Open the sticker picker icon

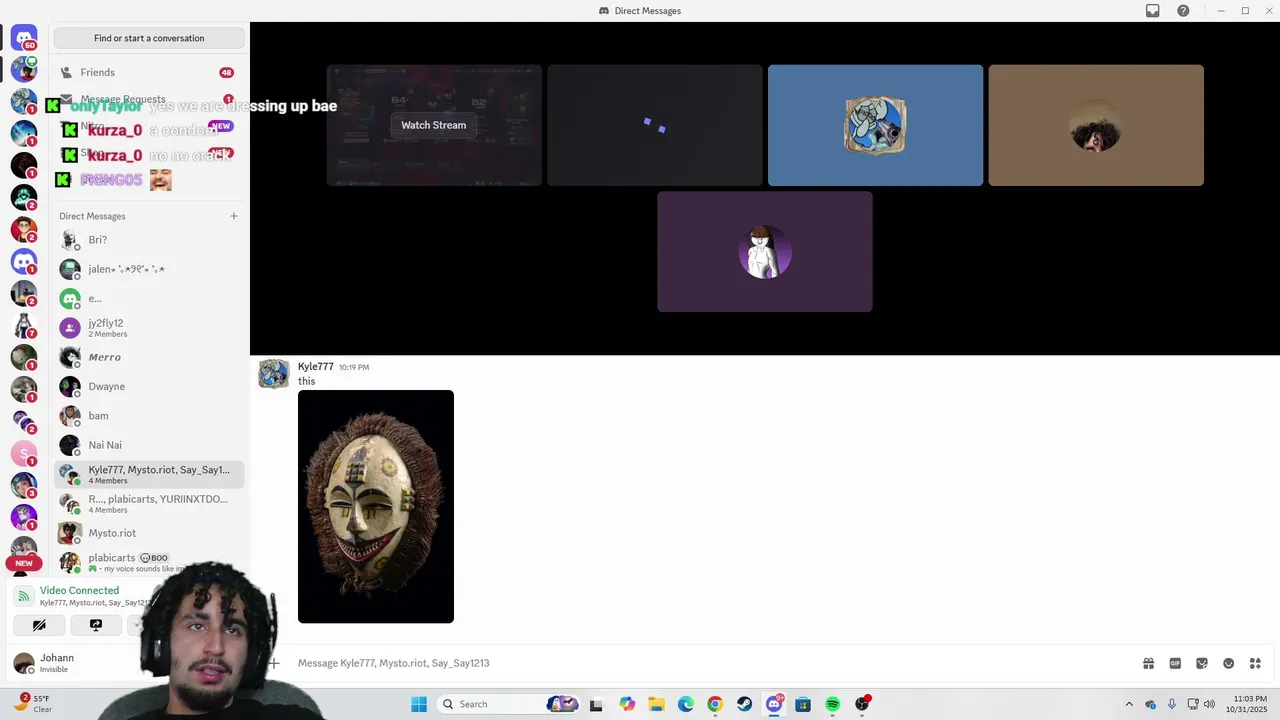(1202, 663)
